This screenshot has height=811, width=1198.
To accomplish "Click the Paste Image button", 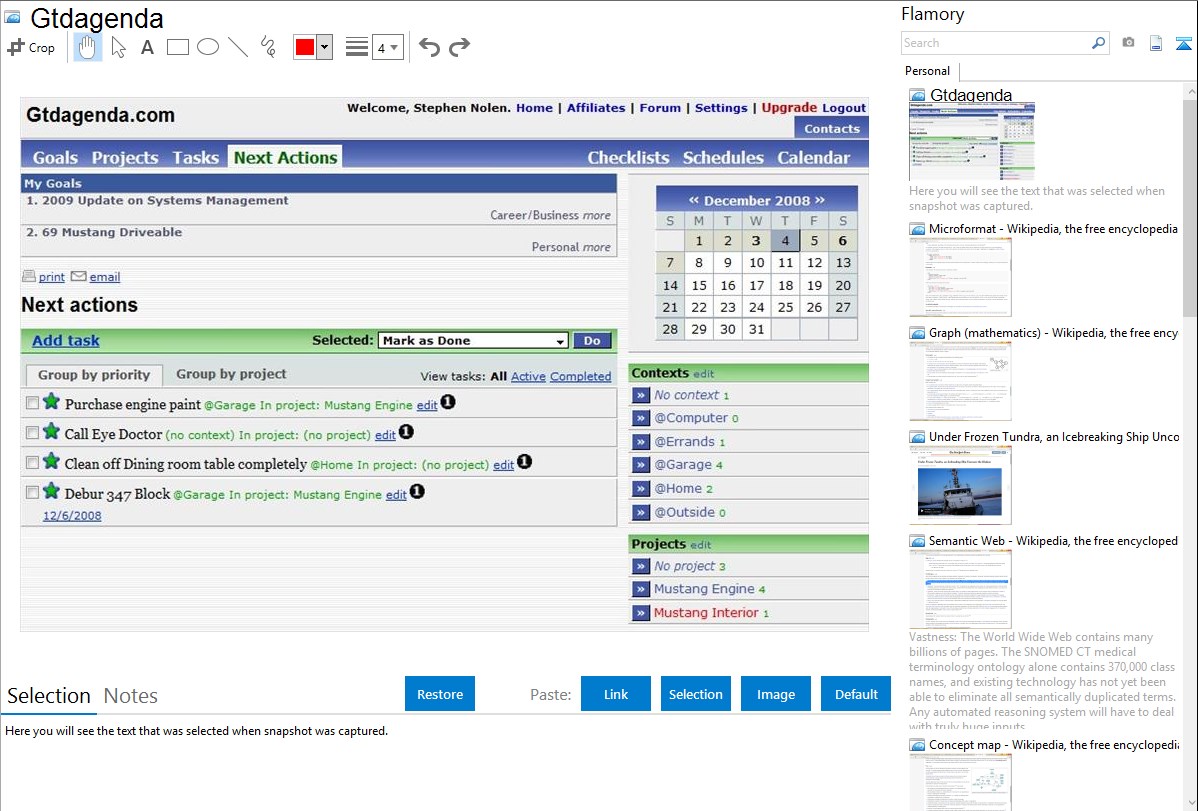I will pyautogui.click(x=775, y=694).
